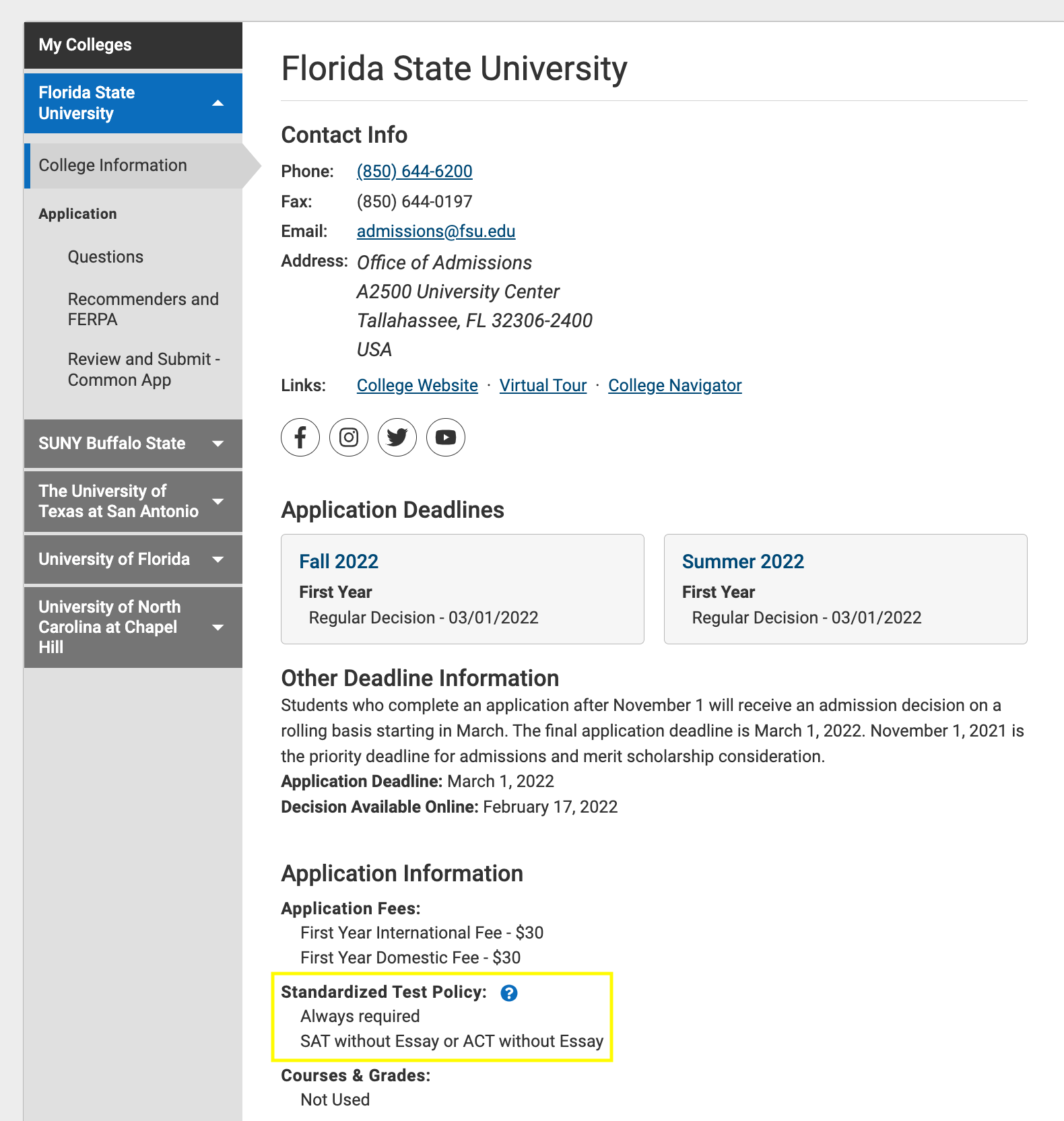Open Recommenders and FERPA section
The width and height of the screenshot is (1064, 1121).
point(143,309)
